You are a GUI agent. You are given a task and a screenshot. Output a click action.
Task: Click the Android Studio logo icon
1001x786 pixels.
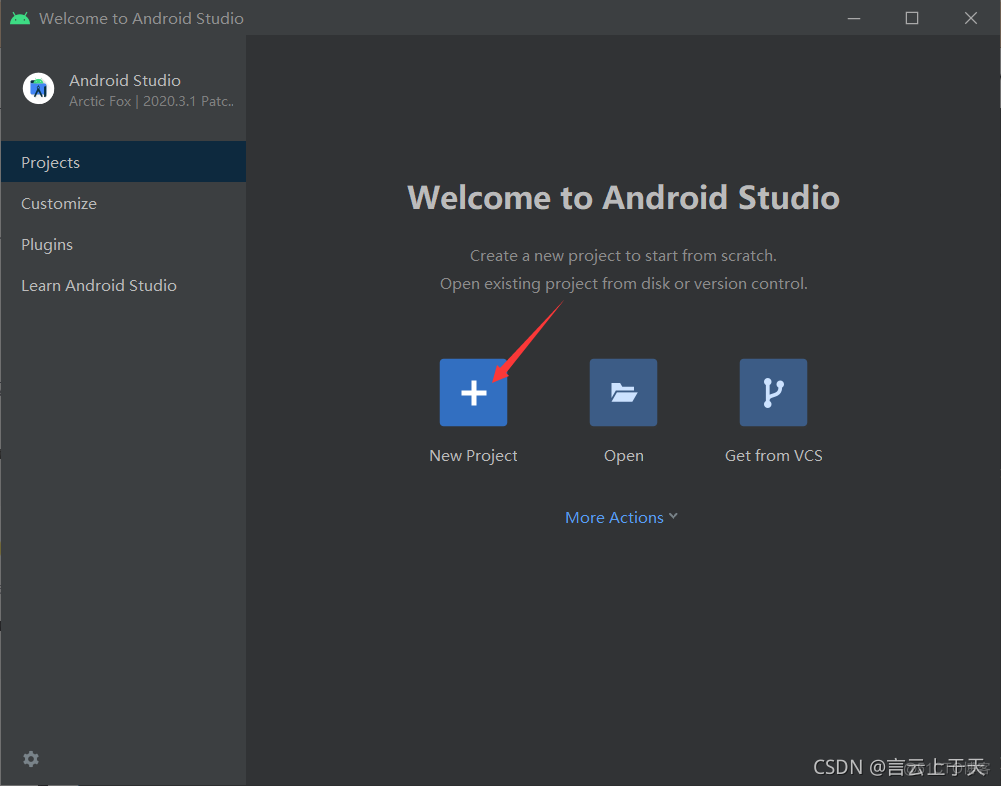38,88
